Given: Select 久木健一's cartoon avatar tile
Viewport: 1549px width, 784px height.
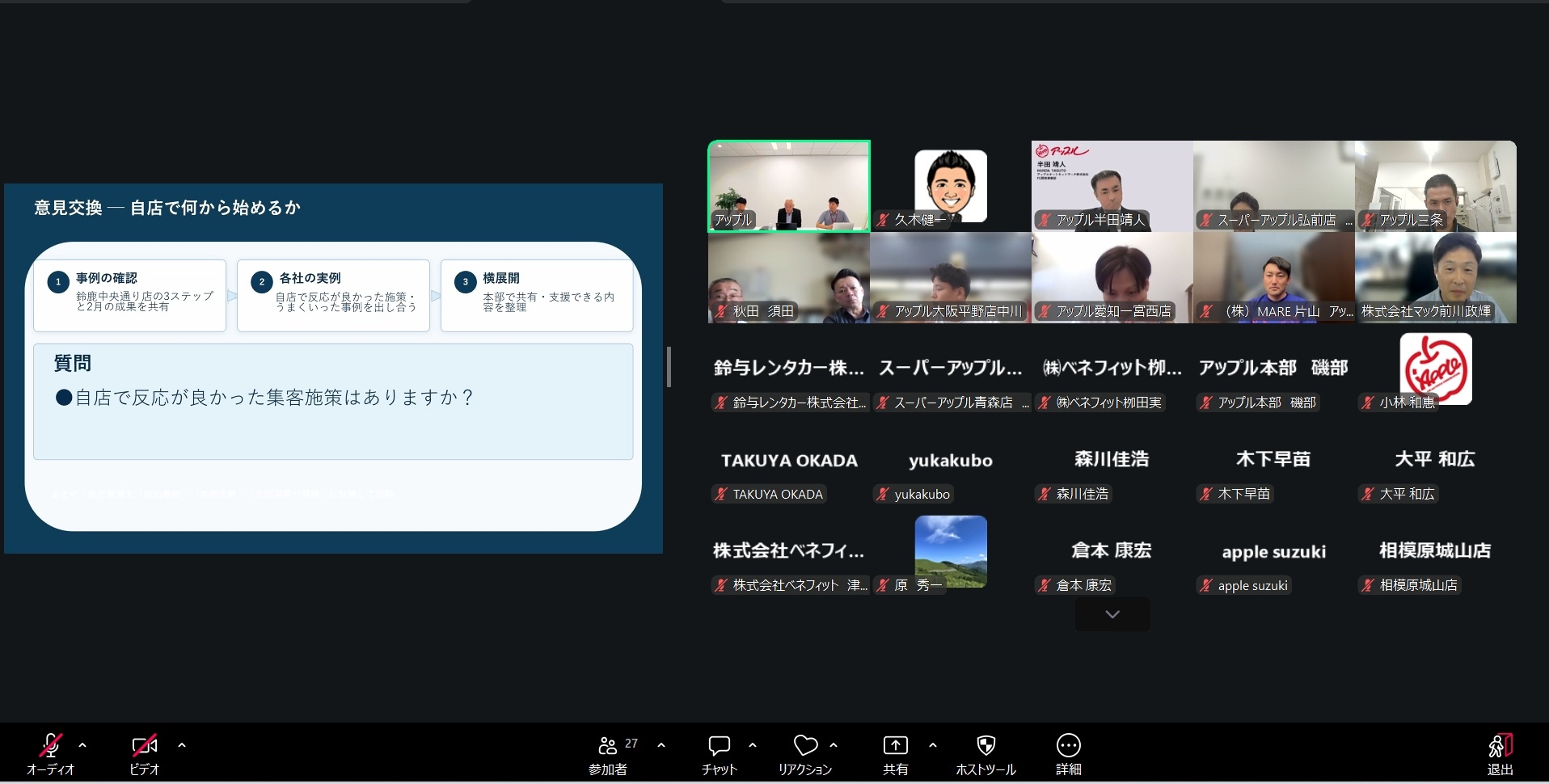Looking at the screenshot, I should 951,186.
